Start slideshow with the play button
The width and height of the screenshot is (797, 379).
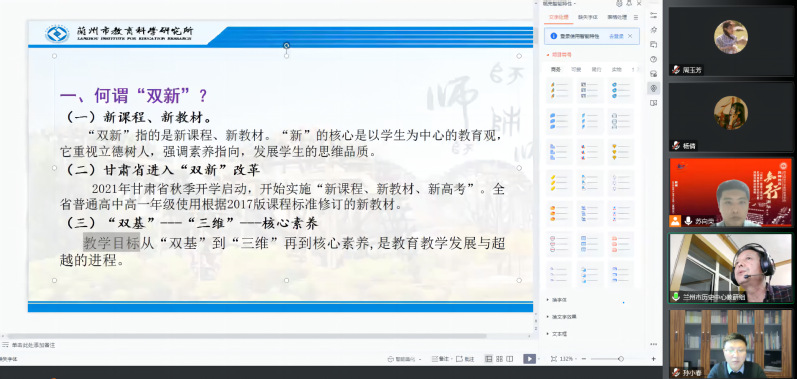(x=529, y=359)
